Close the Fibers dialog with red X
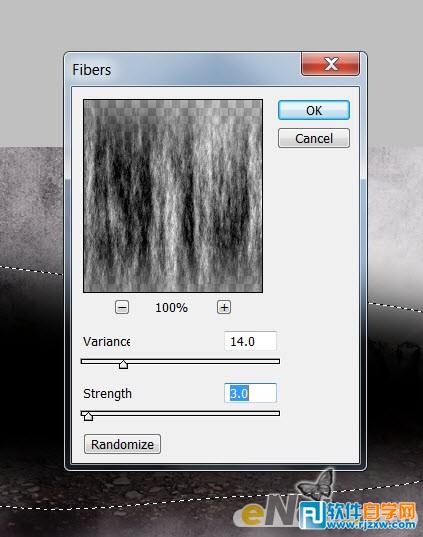 point(330,64)
